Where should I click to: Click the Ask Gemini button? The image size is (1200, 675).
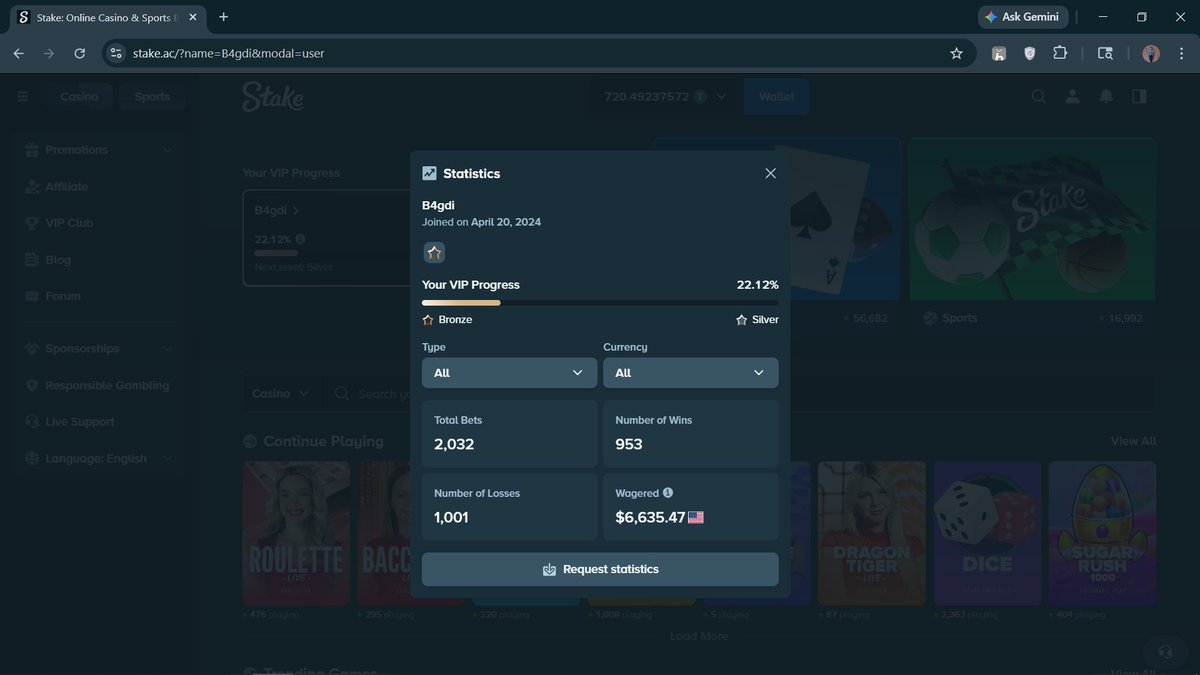(x=1023, y=17)
